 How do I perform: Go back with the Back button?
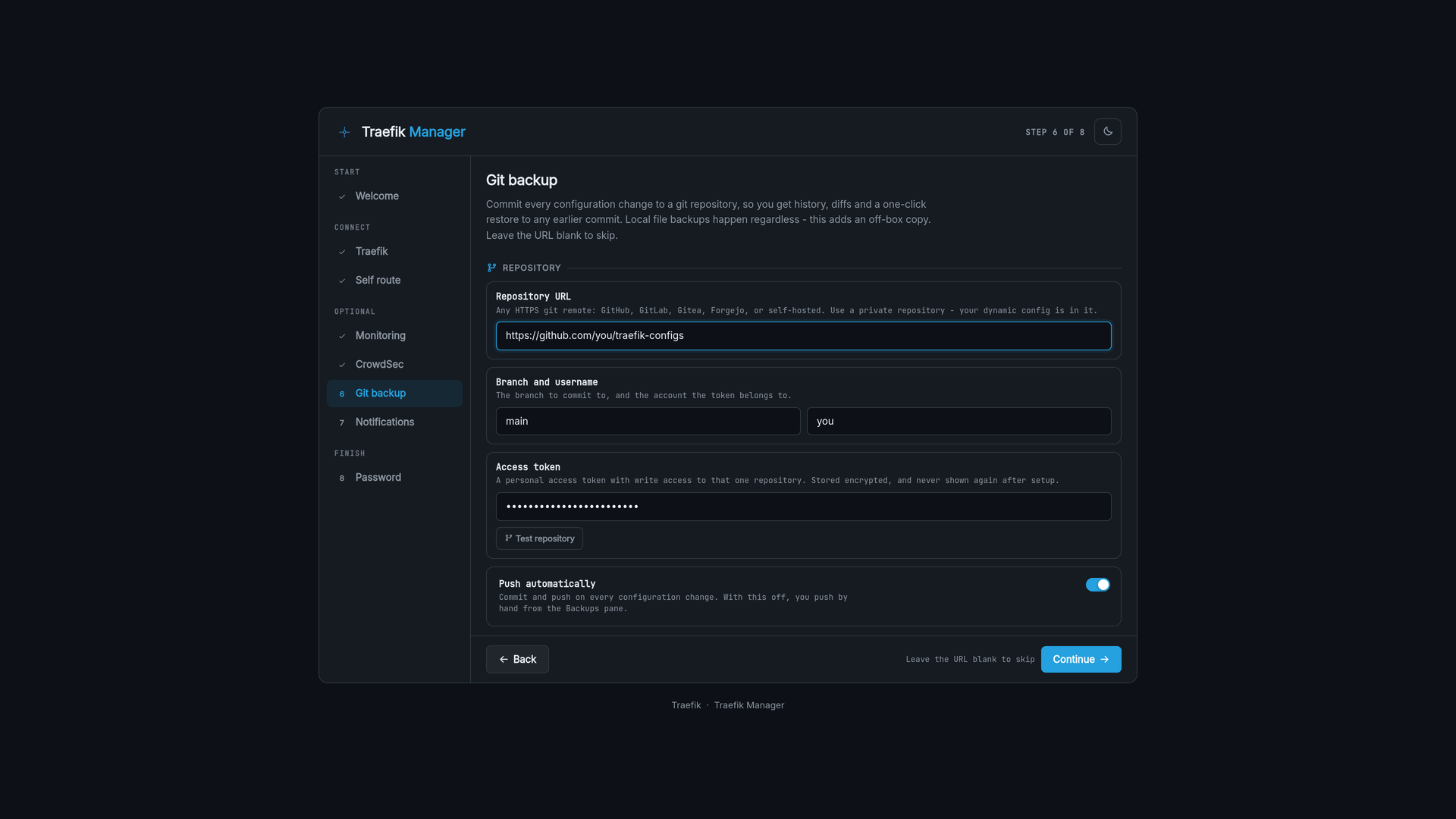pos(517,660)
